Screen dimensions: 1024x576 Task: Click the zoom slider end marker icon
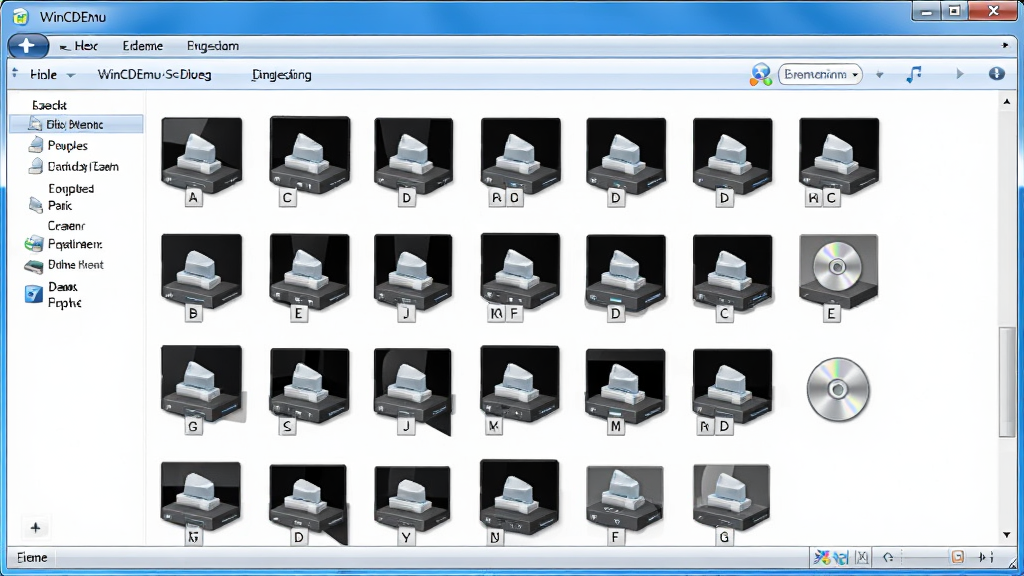[x=985, y=557]
